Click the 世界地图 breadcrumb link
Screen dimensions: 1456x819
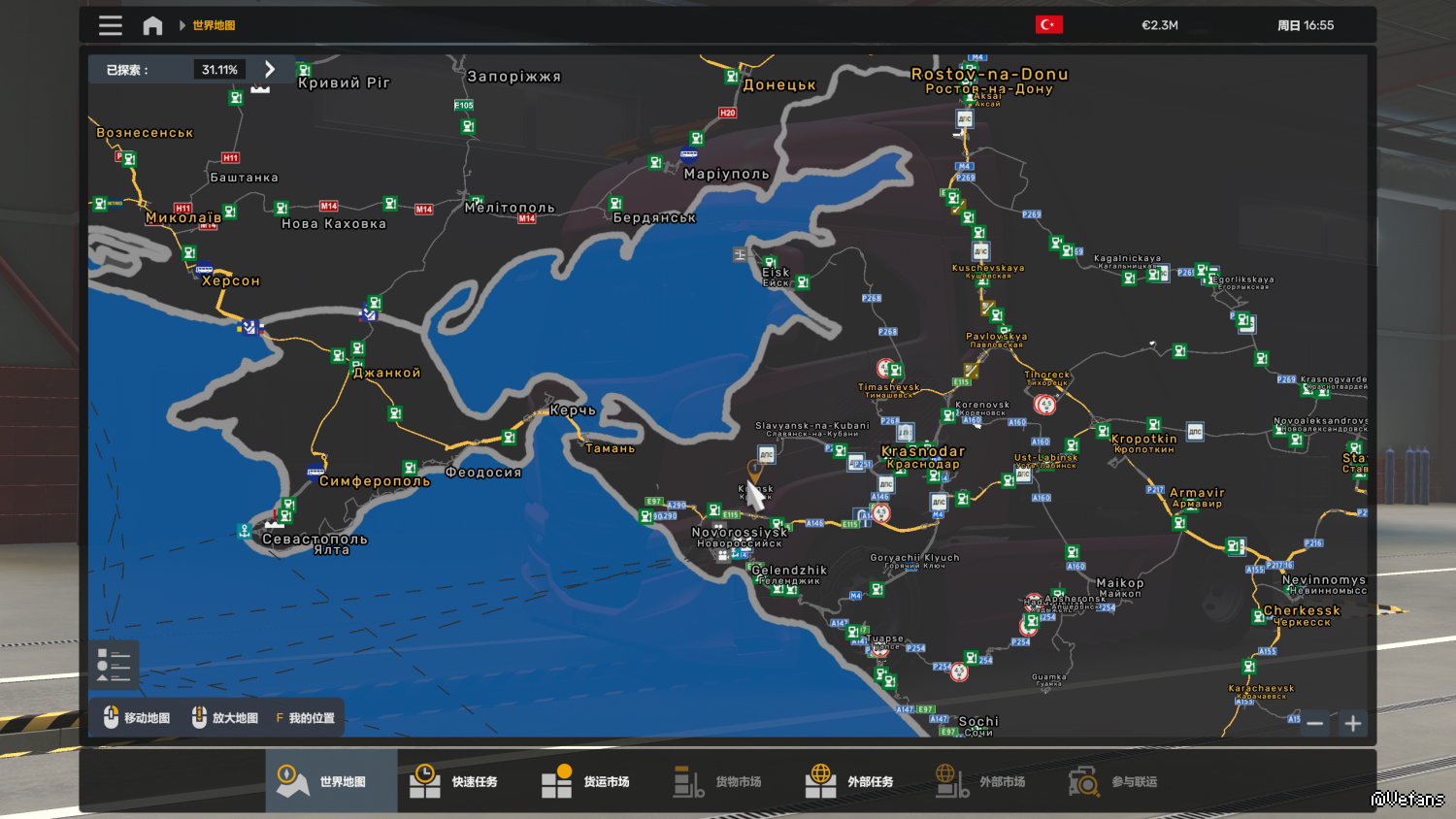[214, 25]
